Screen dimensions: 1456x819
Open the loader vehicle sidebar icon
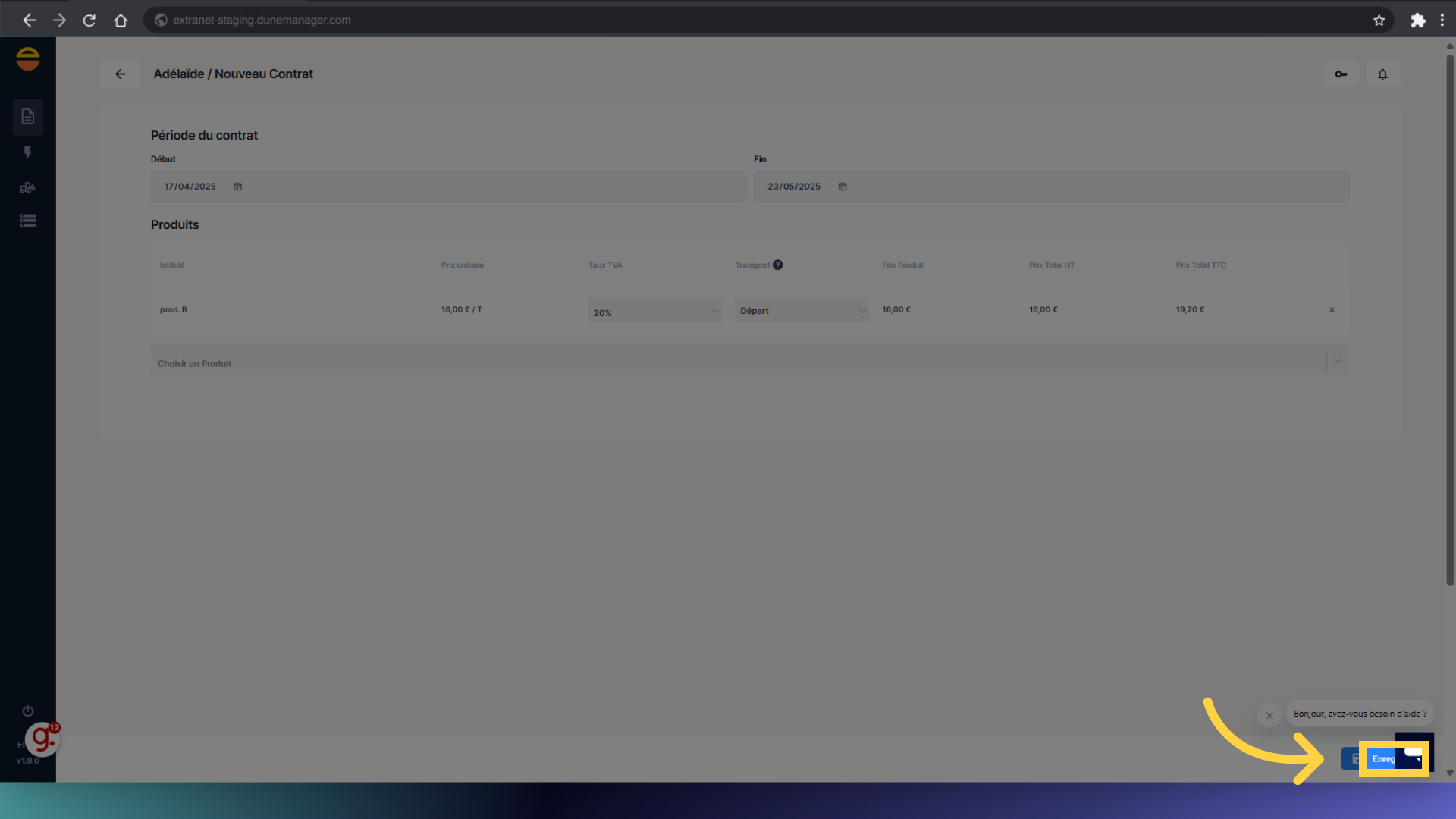28,187
